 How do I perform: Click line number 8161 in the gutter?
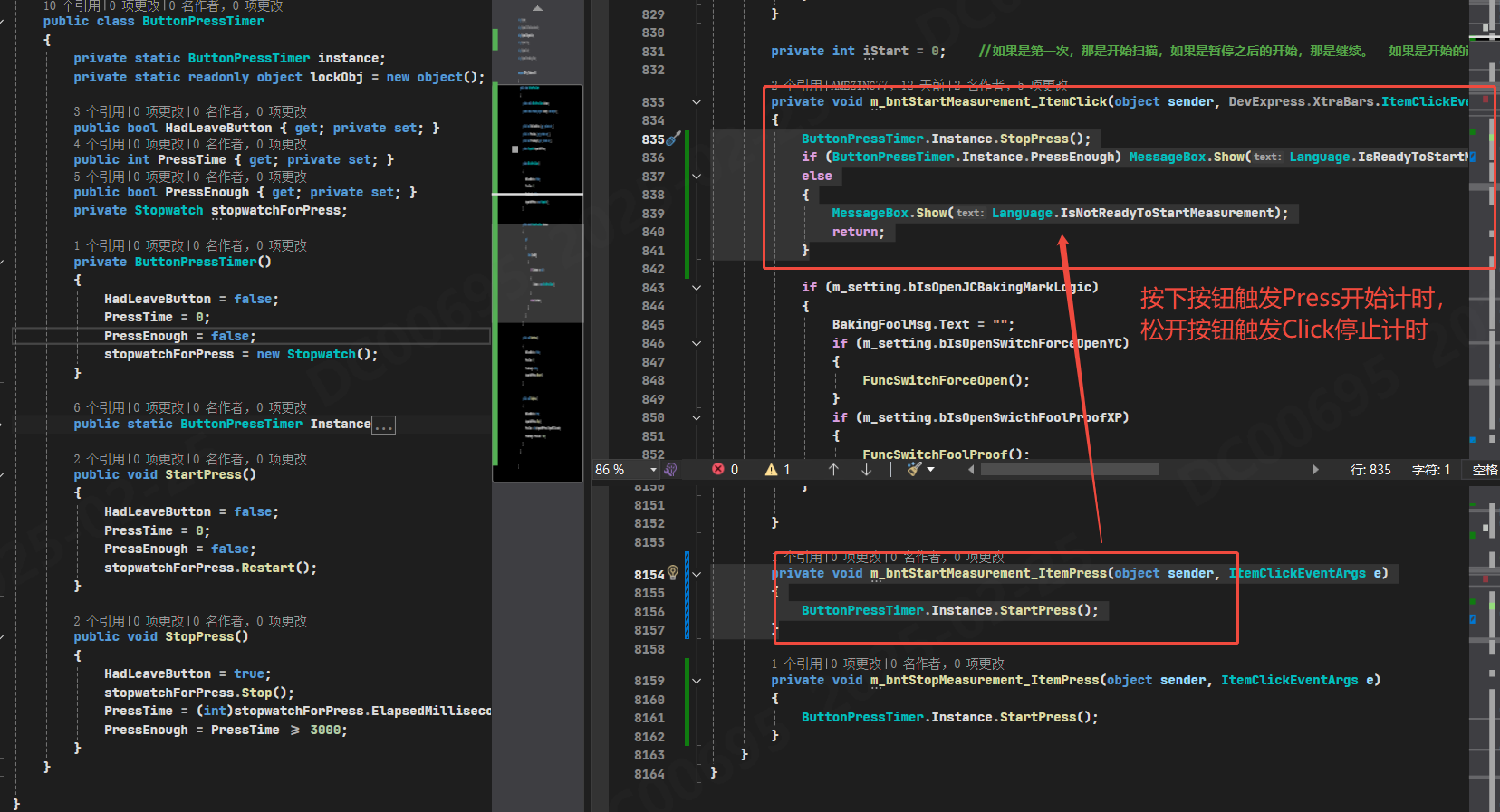[649, 718]
